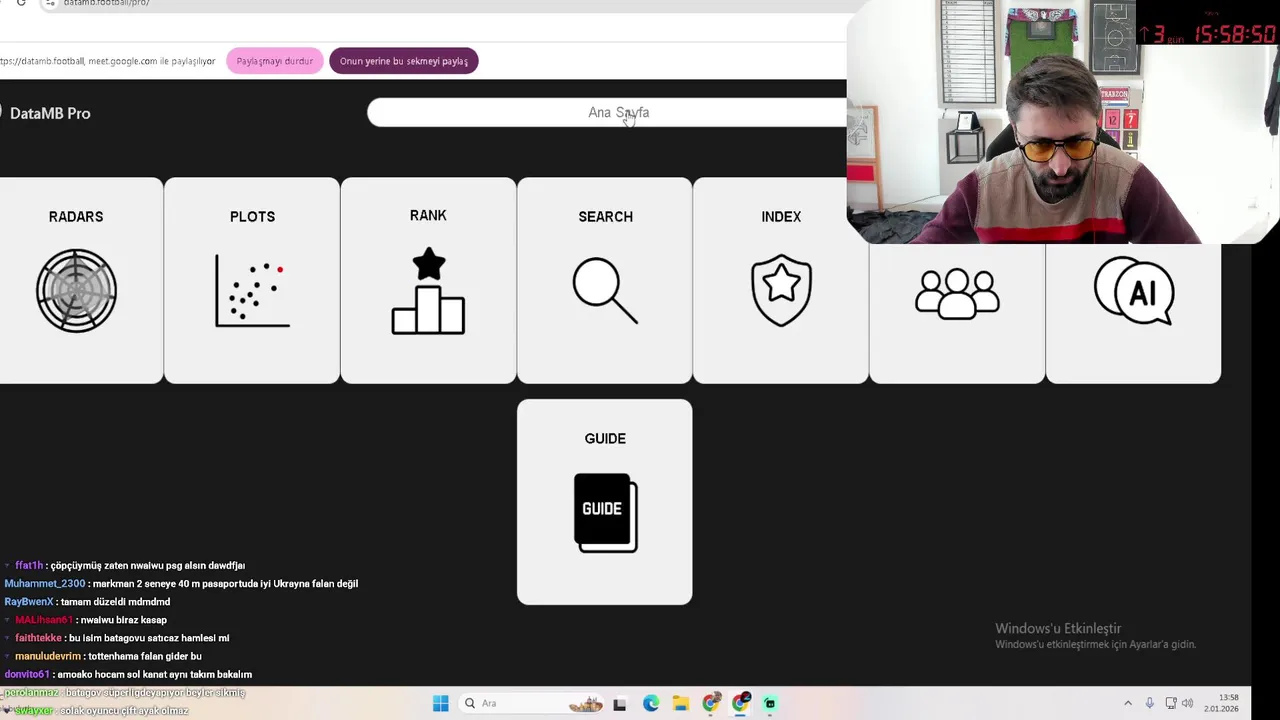Reload the page in the browser
Screen dimensions: 1280x720
coord(21,3)
